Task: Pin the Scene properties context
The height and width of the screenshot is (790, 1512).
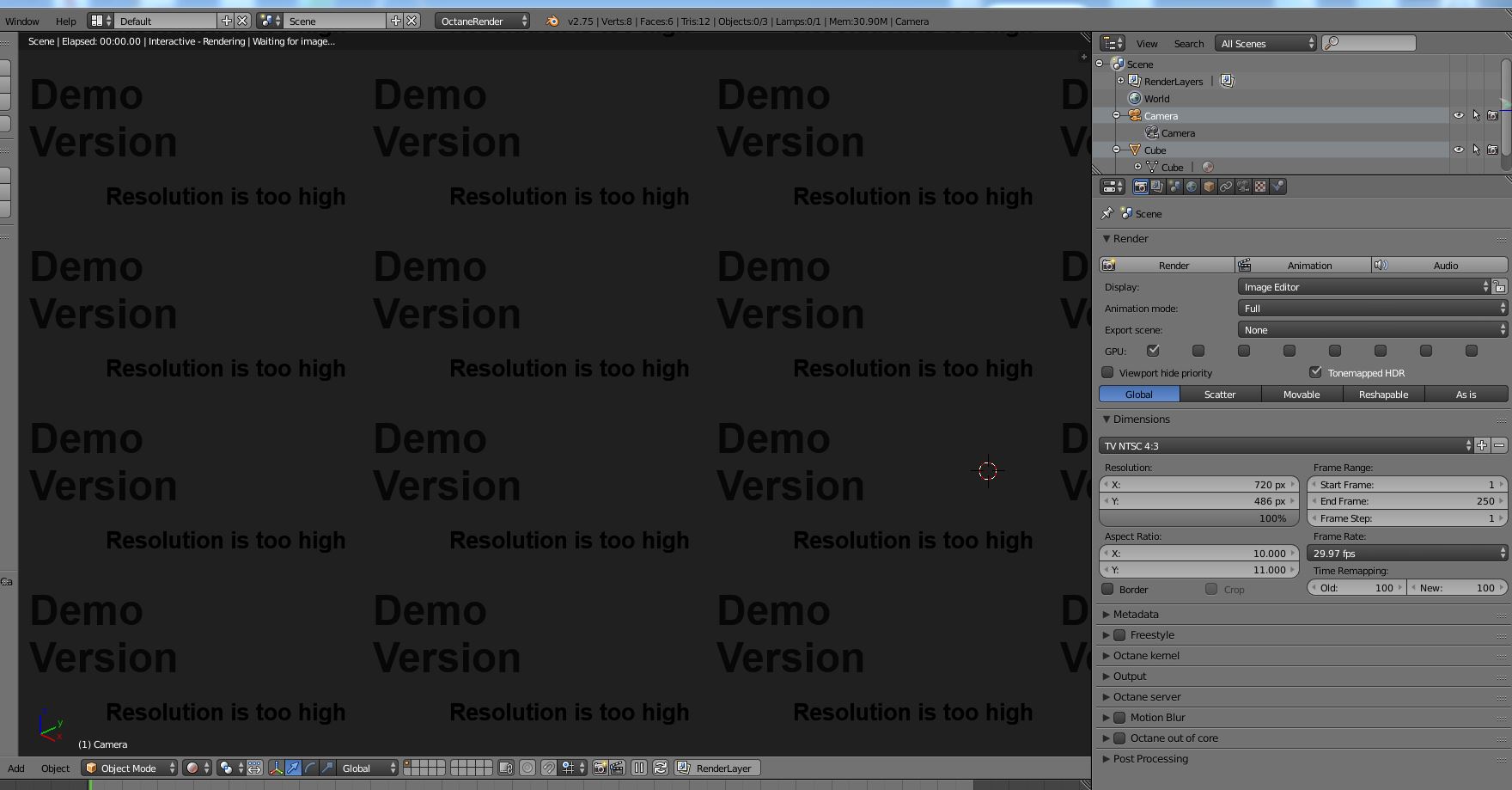Action: (1107, 213)
